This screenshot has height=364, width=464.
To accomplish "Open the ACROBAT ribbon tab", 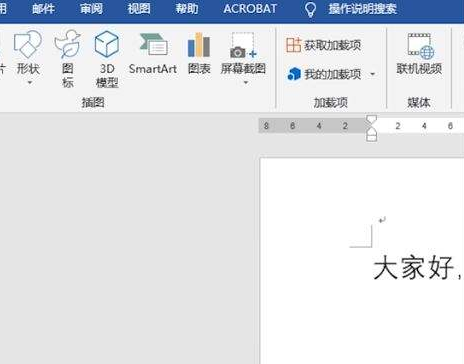I will (250, 9).
